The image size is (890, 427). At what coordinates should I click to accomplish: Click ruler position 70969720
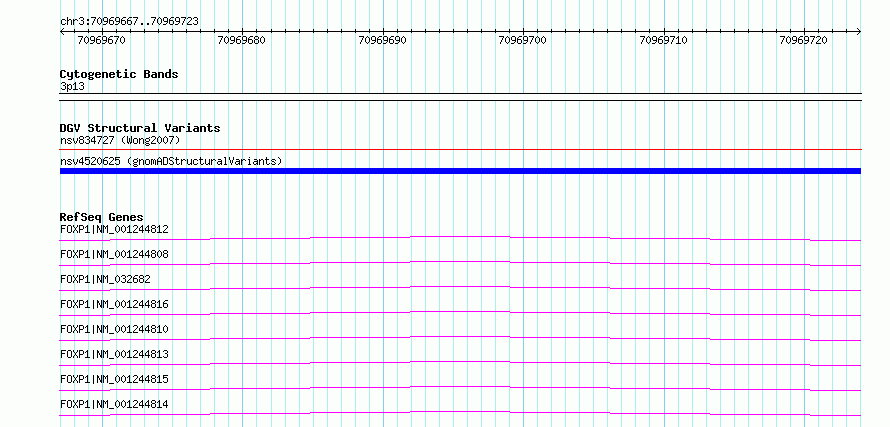point(803,40)
